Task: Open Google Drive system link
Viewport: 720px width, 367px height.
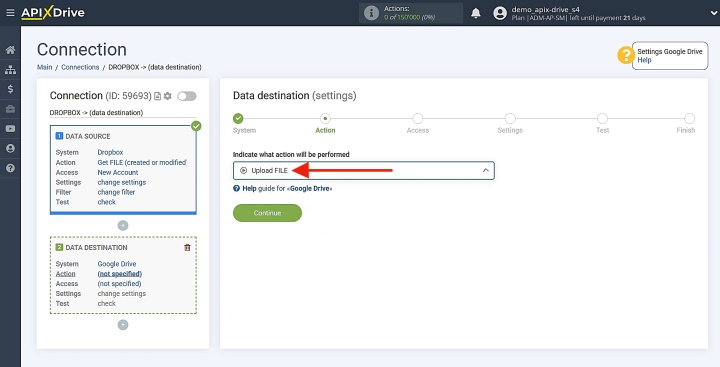Action: click(117, 264)
